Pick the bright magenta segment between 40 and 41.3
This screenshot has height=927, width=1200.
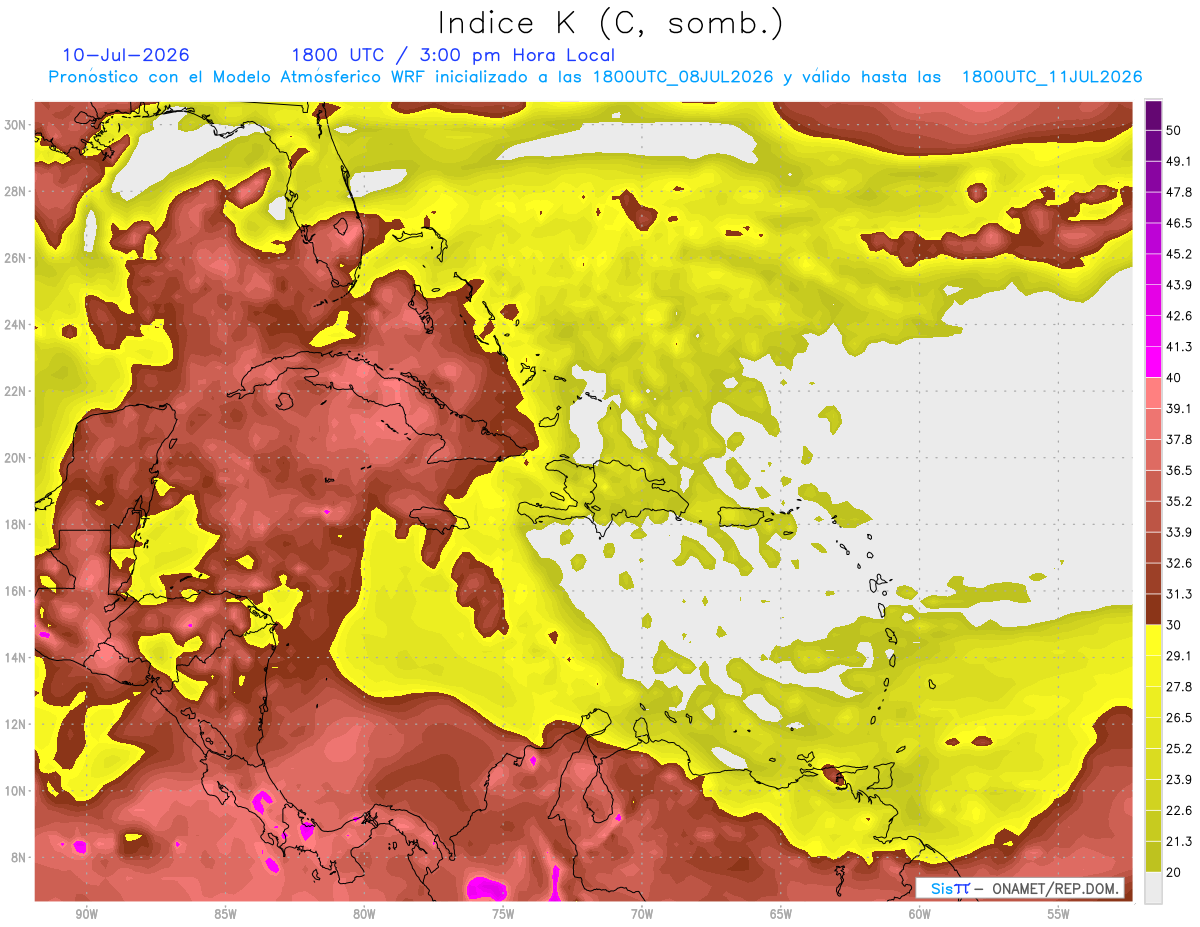point(1153,362)
